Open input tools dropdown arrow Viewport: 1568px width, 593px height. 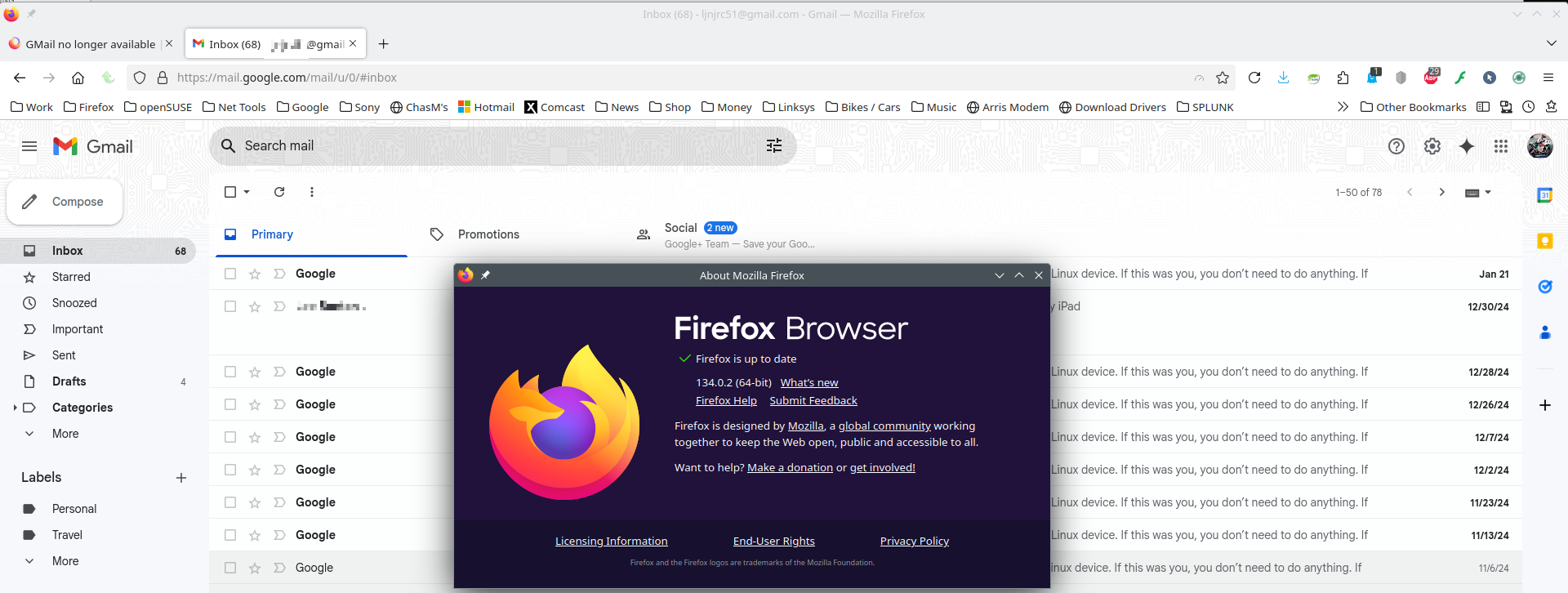point(1488,192)
